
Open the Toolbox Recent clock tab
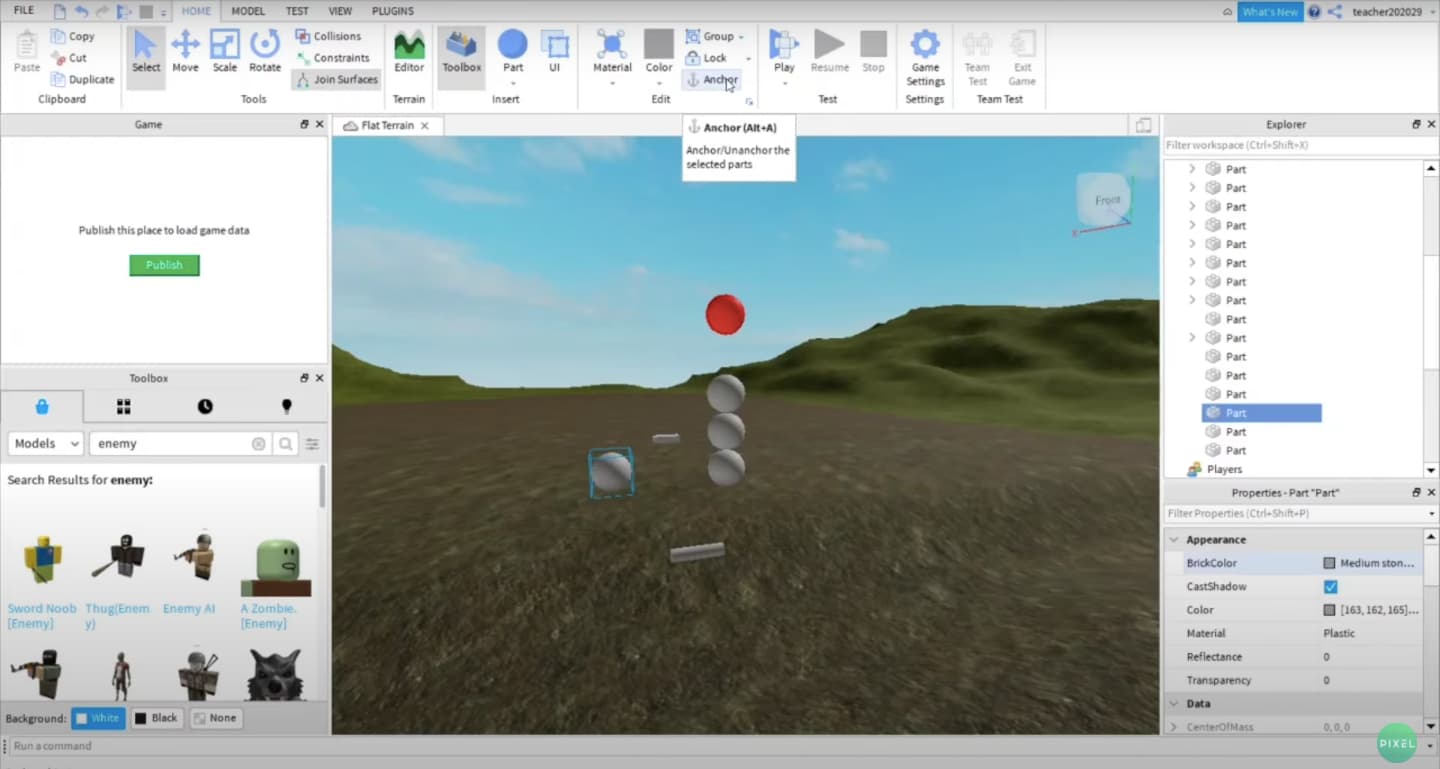[x=205, y=407]
